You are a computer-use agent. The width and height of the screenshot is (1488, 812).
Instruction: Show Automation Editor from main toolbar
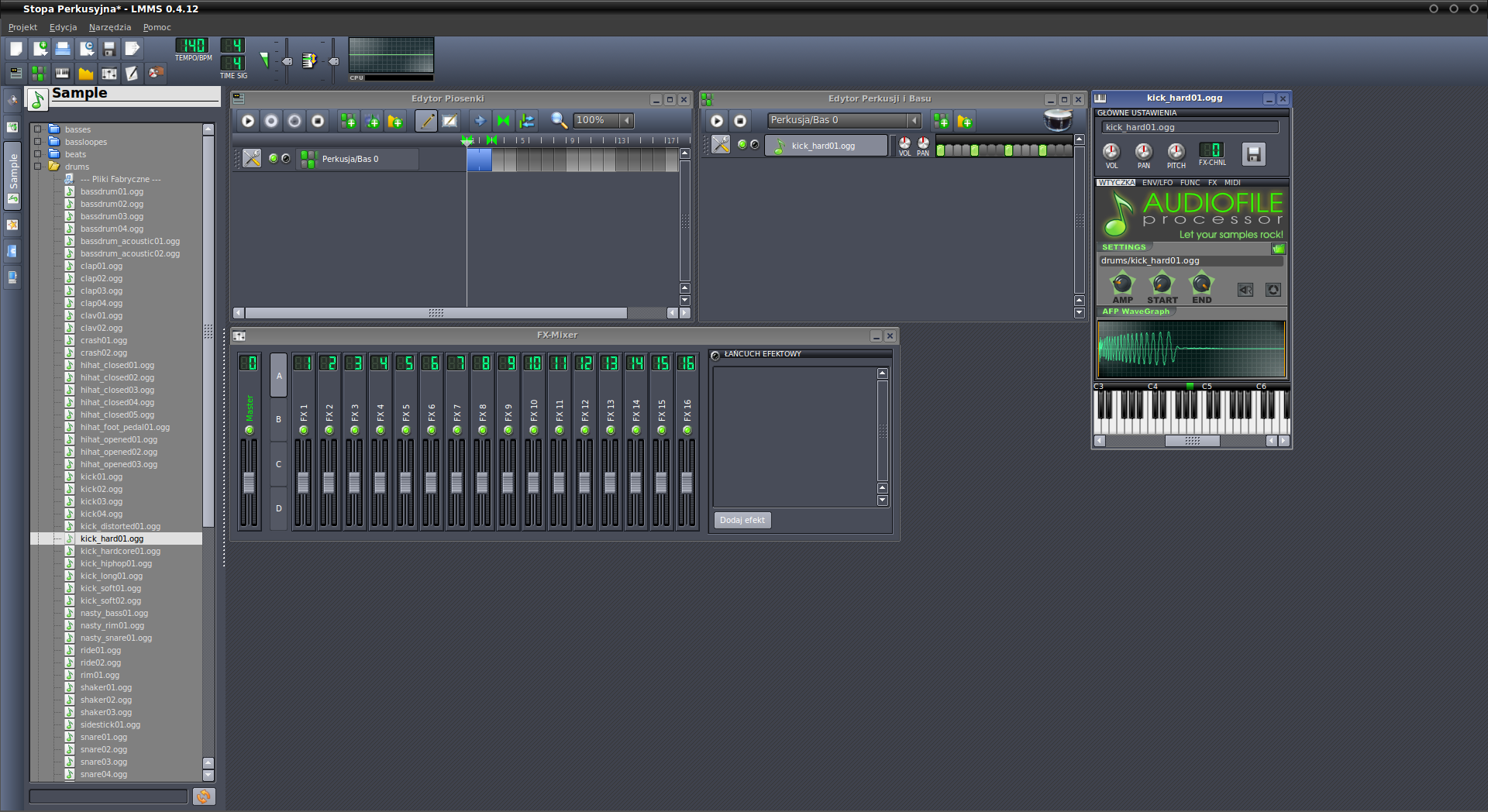click(86, 73)
